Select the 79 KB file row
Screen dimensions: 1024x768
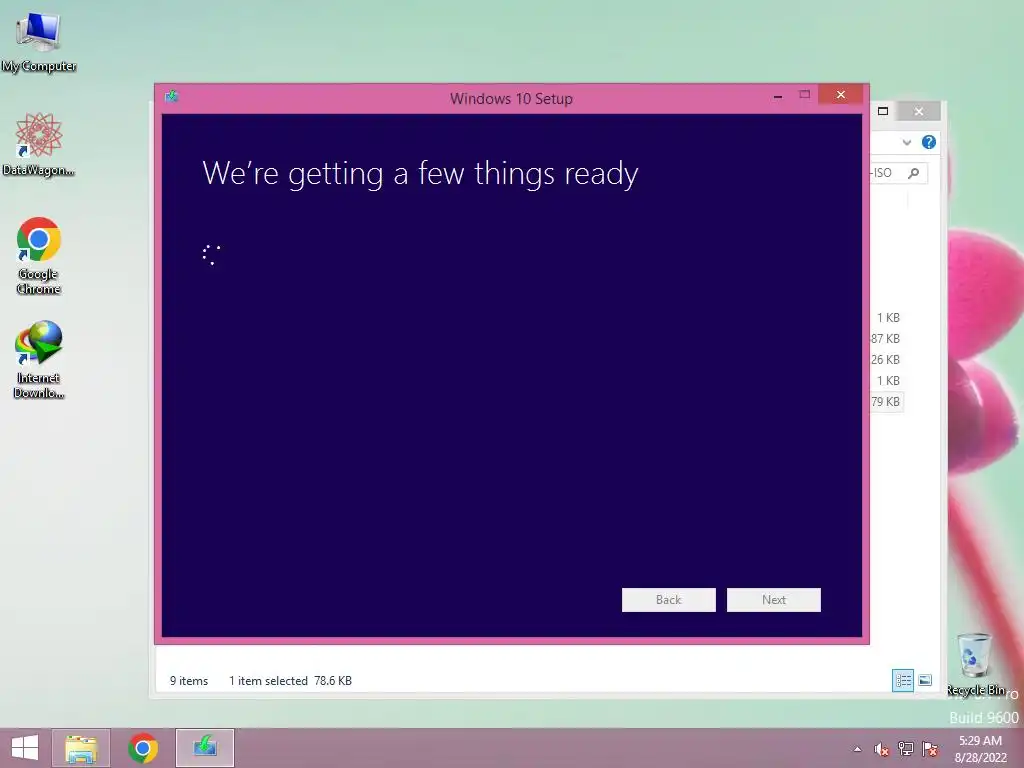(886, 402)
